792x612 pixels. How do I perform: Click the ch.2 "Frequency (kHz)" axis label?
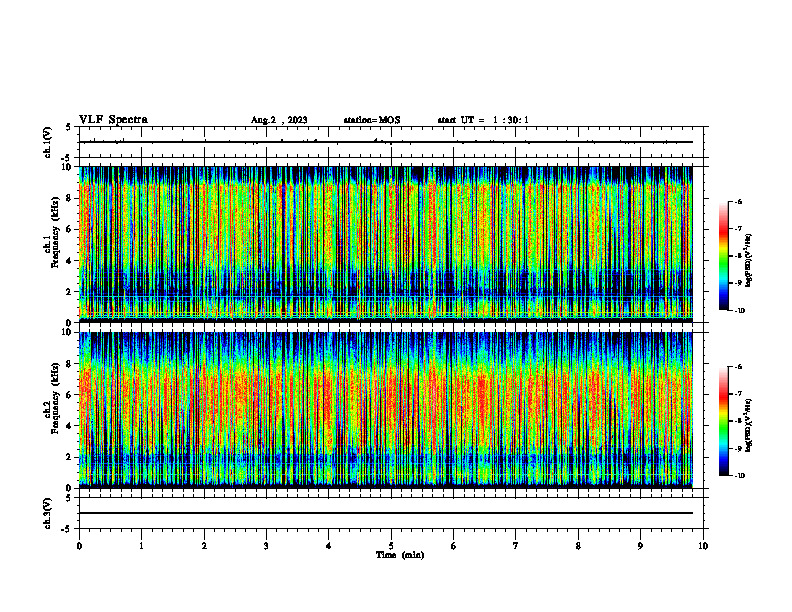55,398
